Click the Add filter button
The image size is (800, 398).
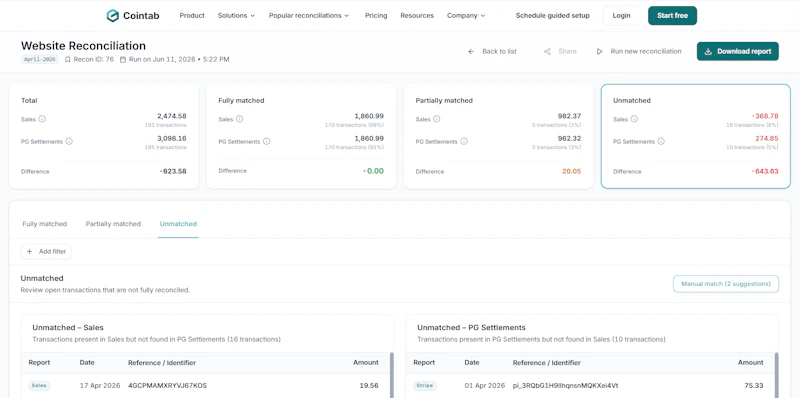[46, 252]
